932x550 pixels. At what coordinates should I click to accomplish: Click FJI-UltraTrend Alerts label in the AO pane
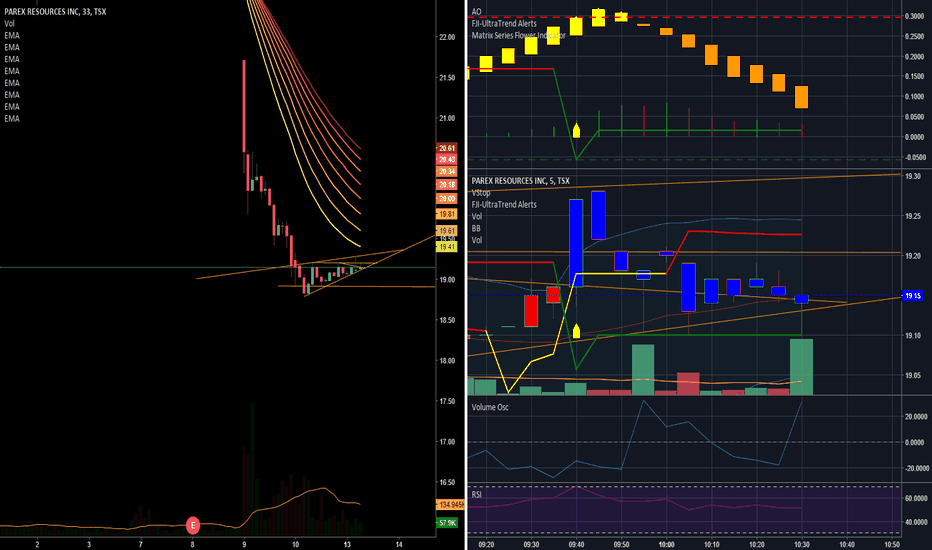[x=504, y=24]
